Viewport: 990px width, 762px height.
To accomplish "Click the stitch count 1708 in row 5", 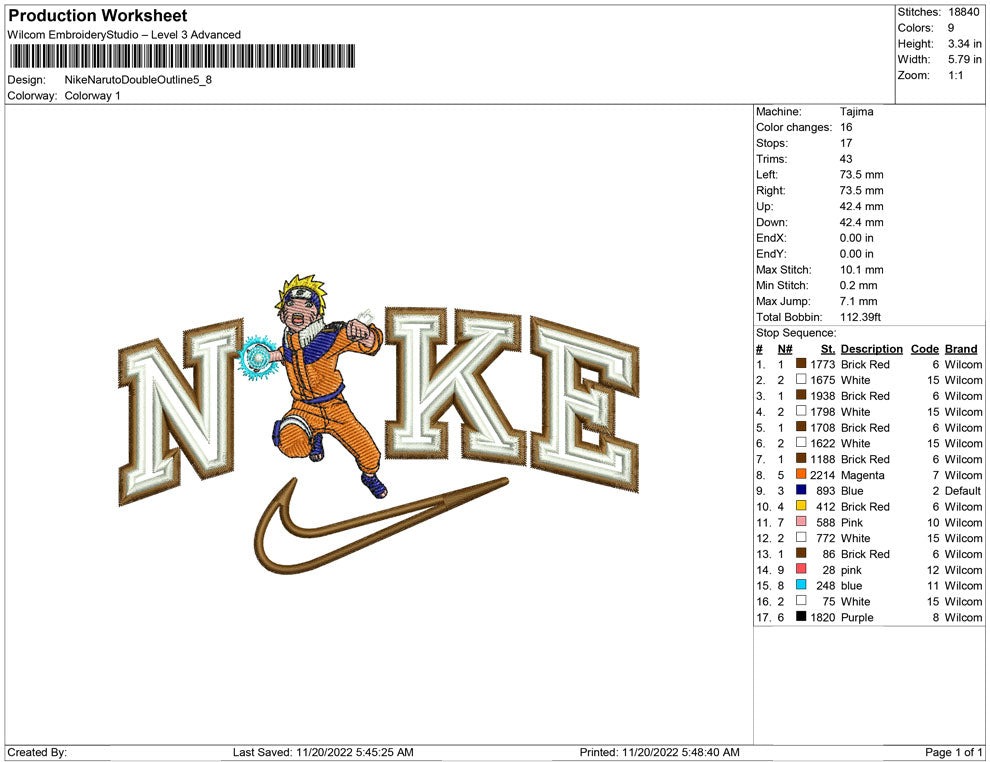I will click(x=823, y=427).
